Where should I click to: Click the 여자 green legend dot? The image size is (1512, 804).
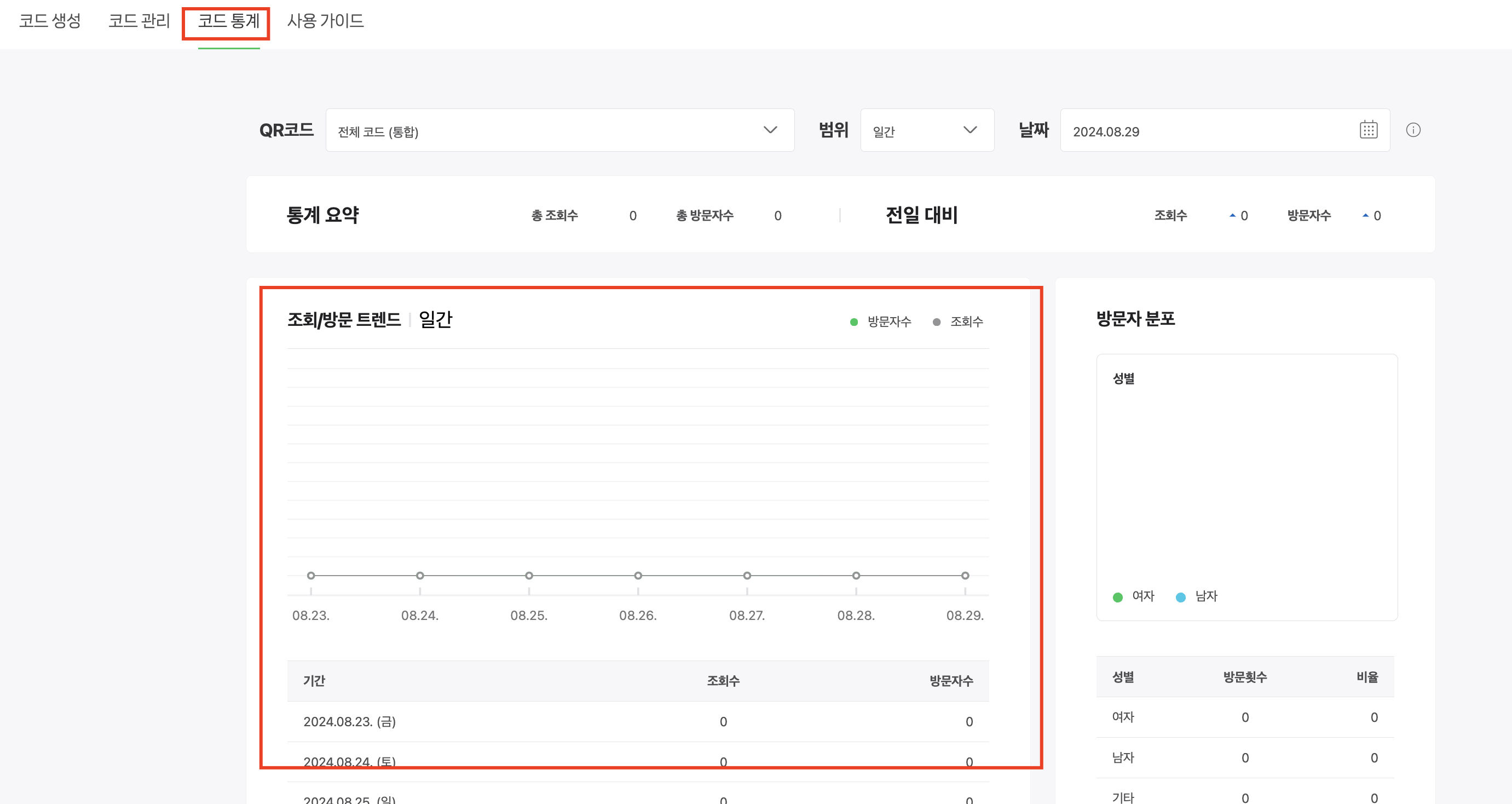(1117, 598)
